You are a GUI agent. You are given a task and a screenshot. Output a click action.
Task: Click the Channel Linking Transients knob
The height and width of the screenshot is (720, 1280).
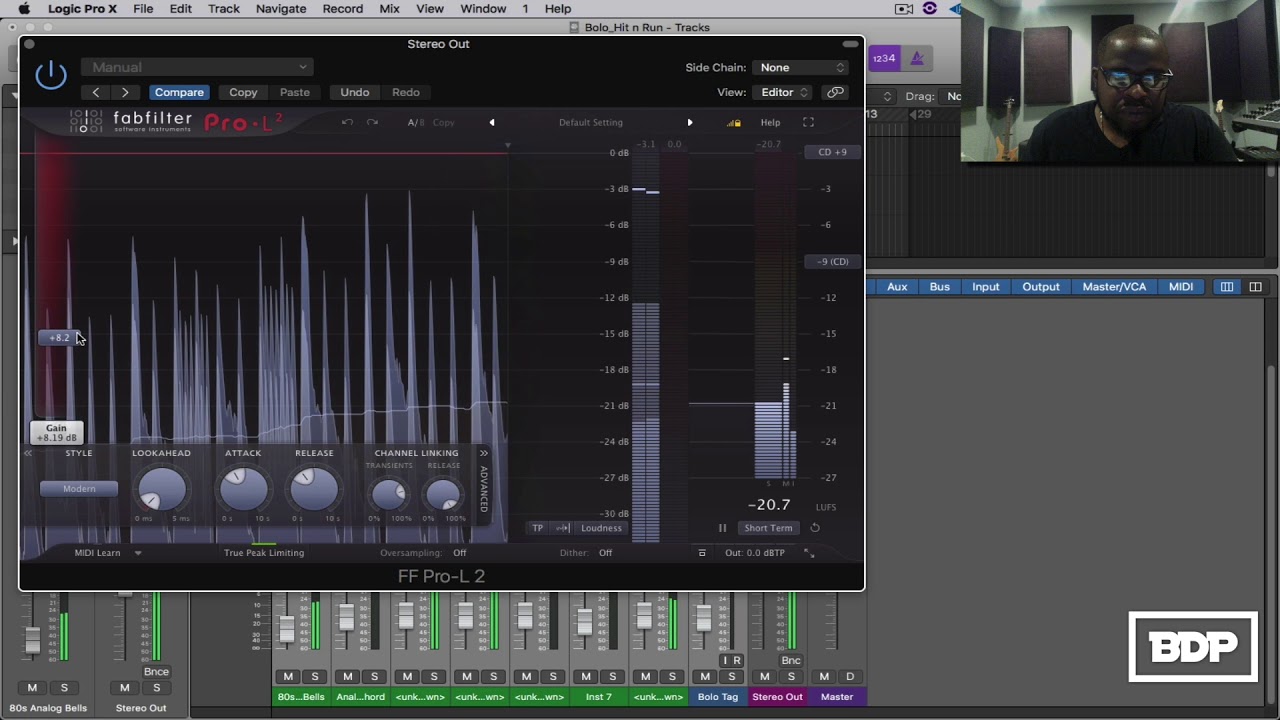pos(389,493)
